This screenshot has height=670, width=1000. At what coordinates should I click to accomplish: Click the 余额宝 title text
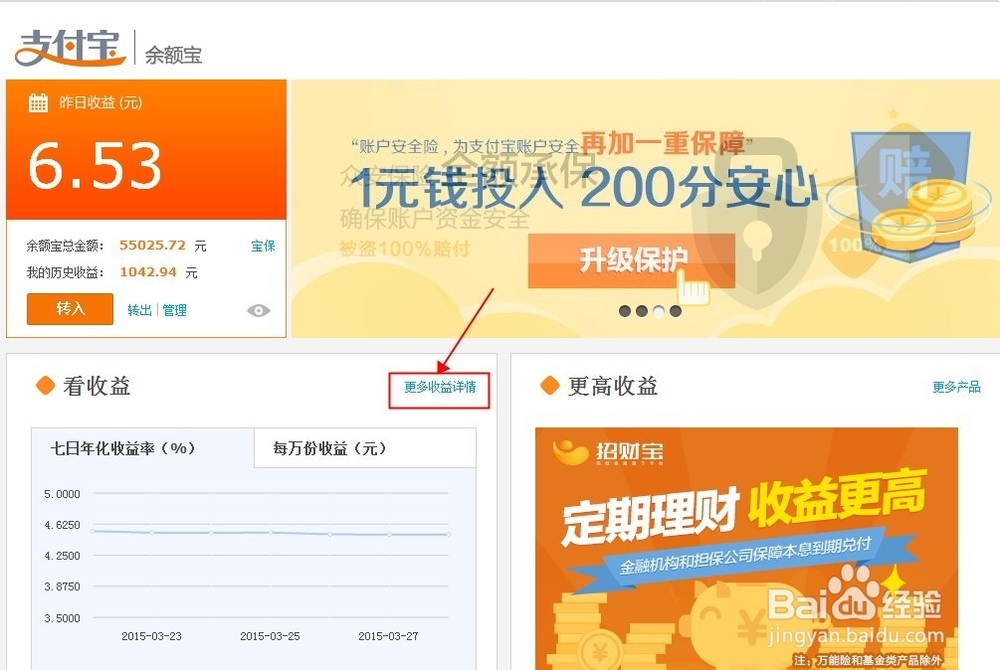tap(173, 55)
